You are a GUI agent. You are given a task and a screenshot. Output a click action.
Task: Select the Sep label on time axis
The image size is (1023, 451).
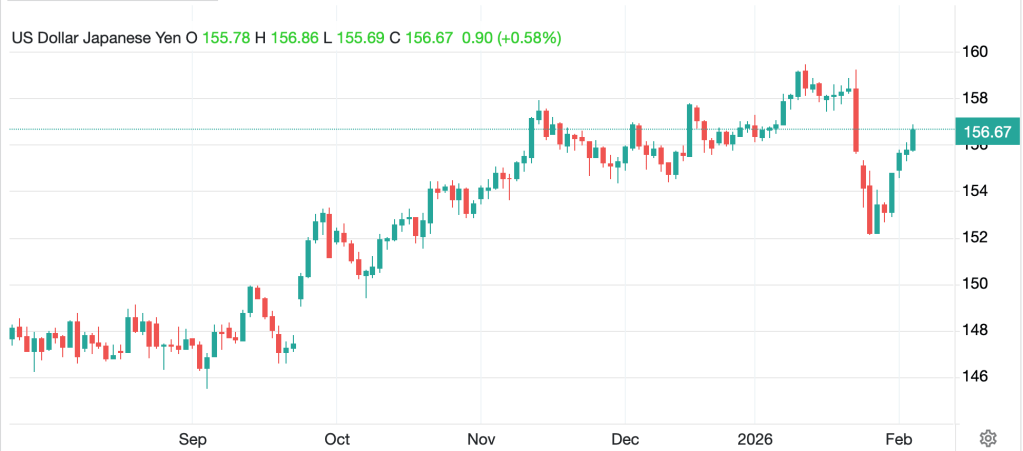pyautogui.click(x=192, y=438)
